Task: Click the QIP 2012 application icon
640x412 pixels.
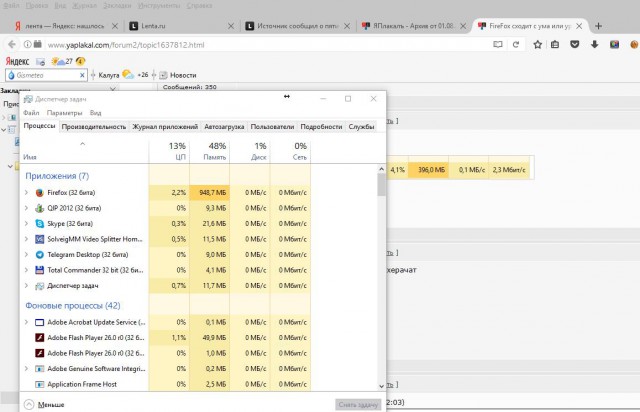Action: coord(39,208)
